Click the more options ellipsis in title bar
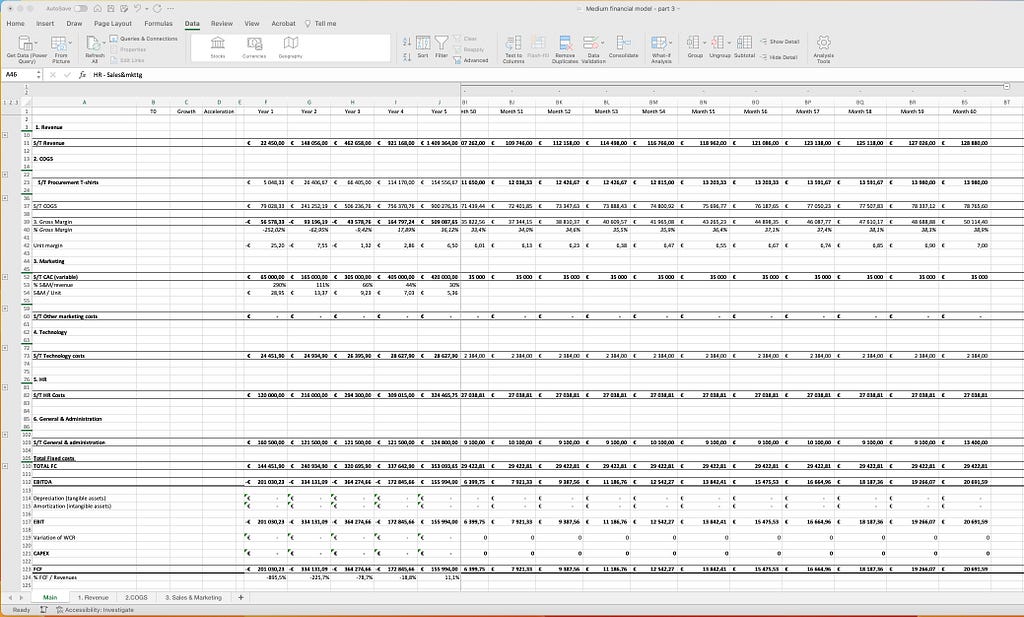Image resolution: width=1024 pixels, height=617 pixels. click(x=170, y=8)
